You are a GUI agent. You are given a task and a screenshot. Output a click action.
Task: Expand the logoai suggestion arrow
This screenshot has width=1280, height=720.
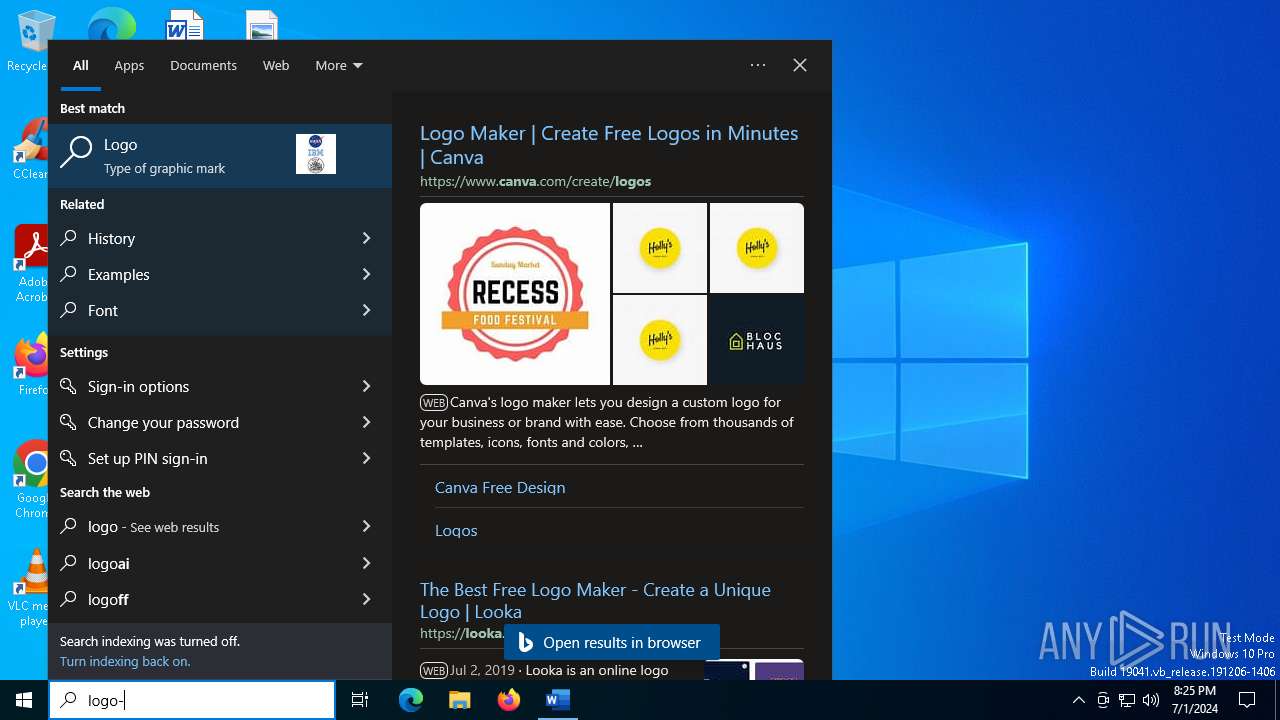point(366,563)
